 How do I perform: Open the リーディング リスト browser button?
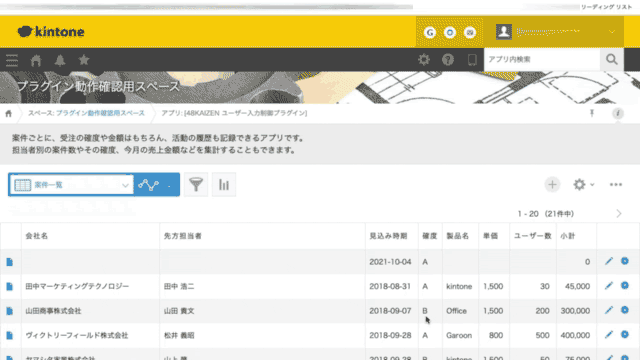pyautogui.click(x=606, y=7)
